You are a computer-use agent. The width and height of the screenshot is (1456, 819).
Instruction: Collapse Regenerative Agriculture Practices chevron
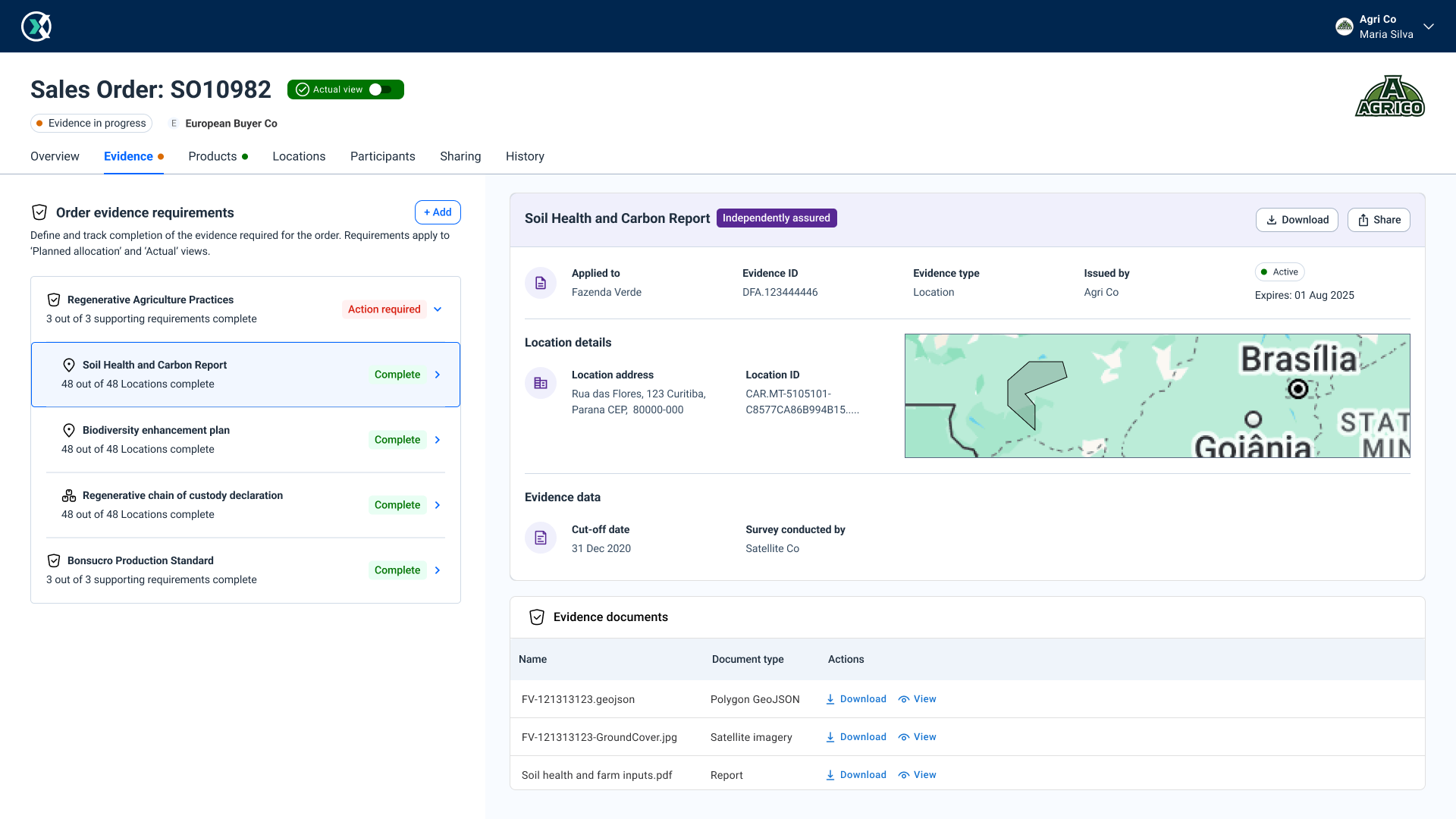[438, 309]
